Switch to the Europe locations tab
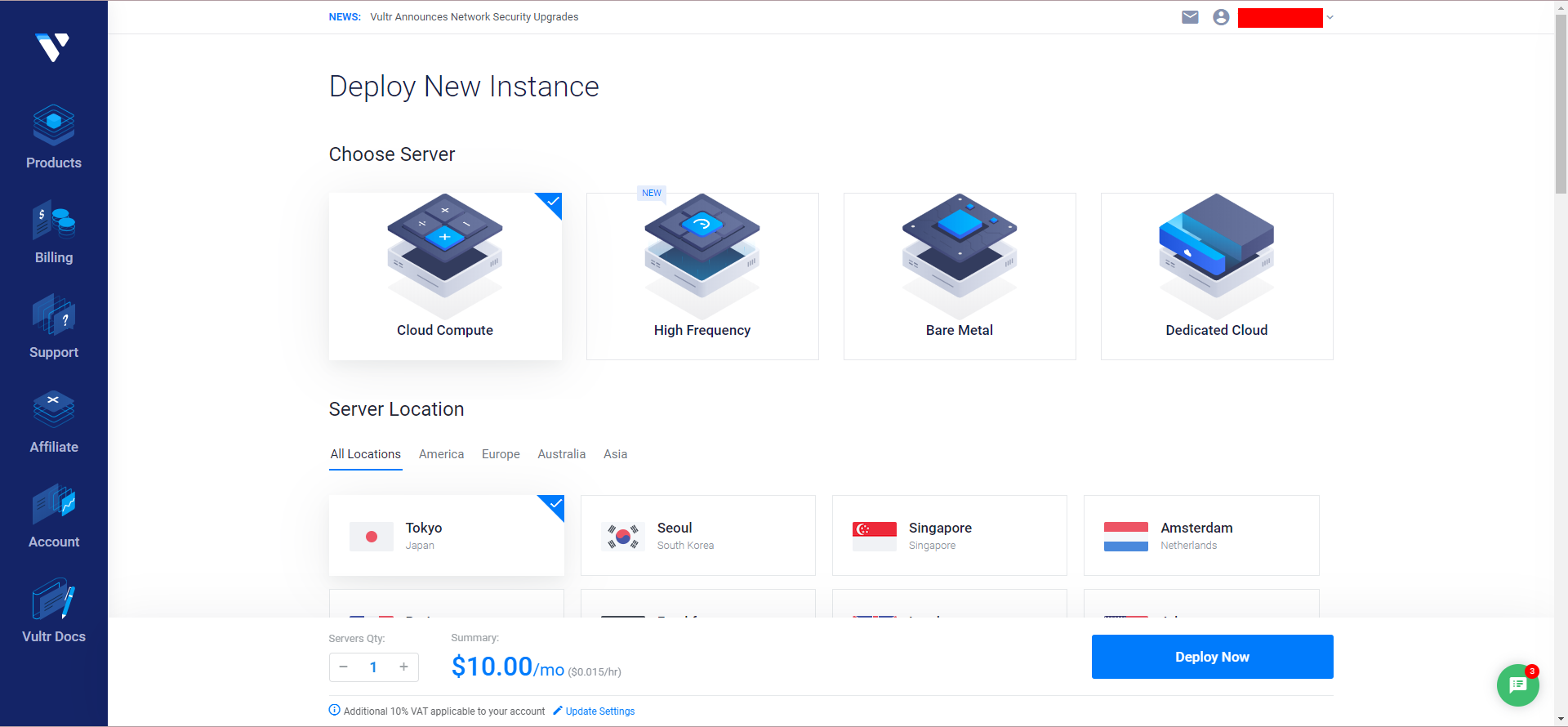This screenshot has height=727, width=1568. (501, 454)
